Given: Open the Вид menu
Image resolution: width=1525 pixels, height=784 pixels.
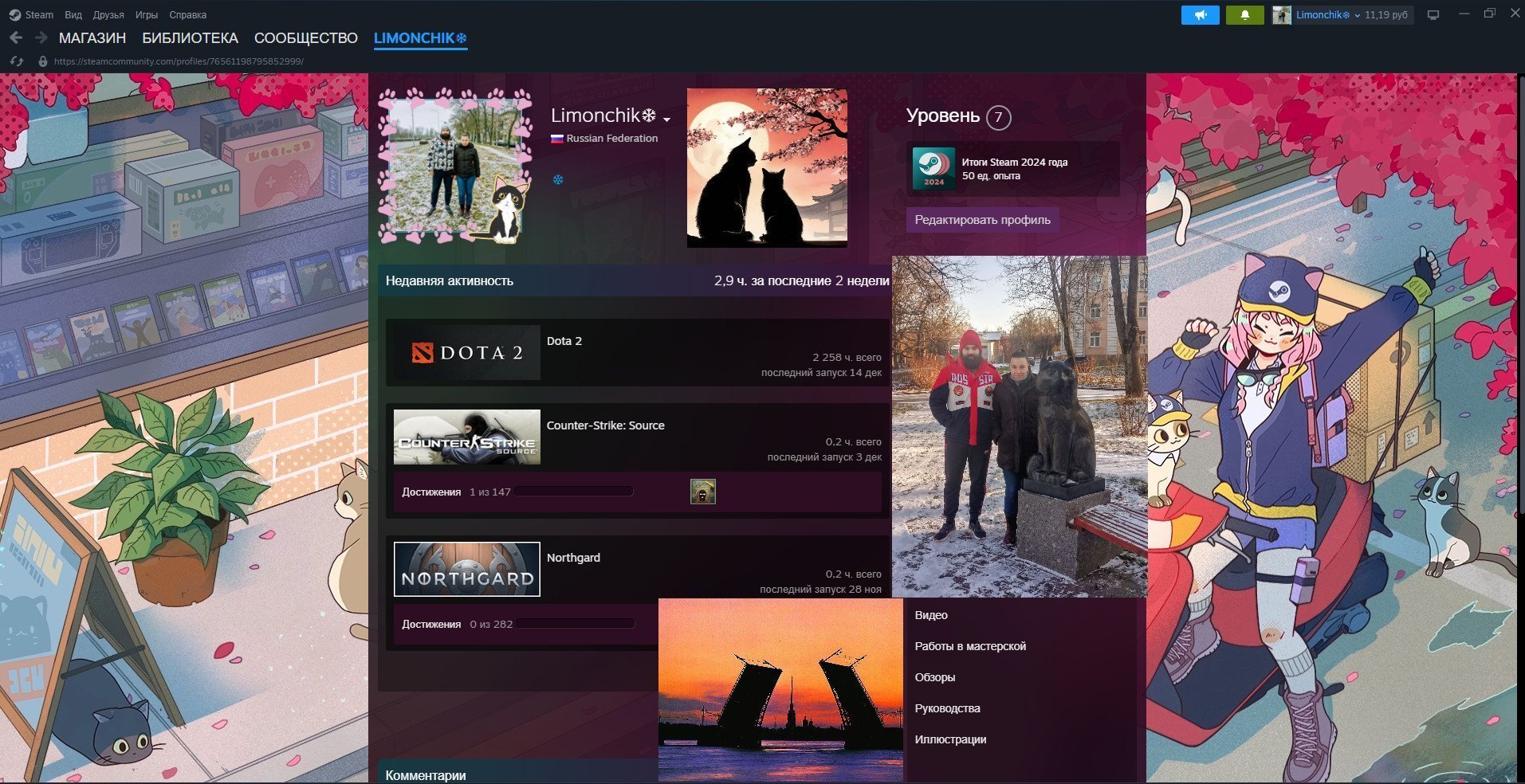Looking at the screenshot, I should [x=73, y=15].
